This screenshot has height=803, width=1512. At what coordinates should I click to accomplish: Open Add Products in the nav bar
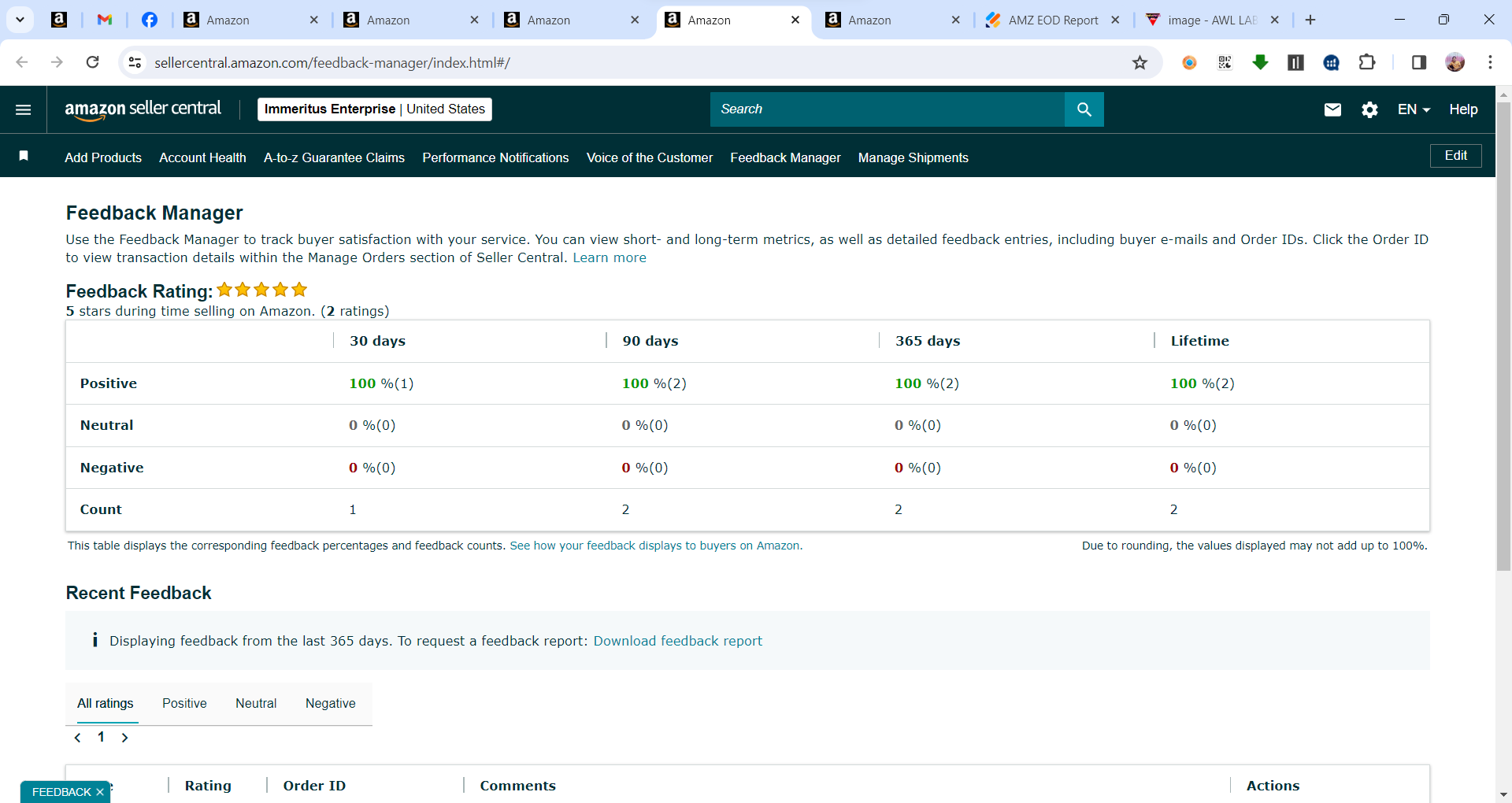pyautogui.click(x=103, y=157)
